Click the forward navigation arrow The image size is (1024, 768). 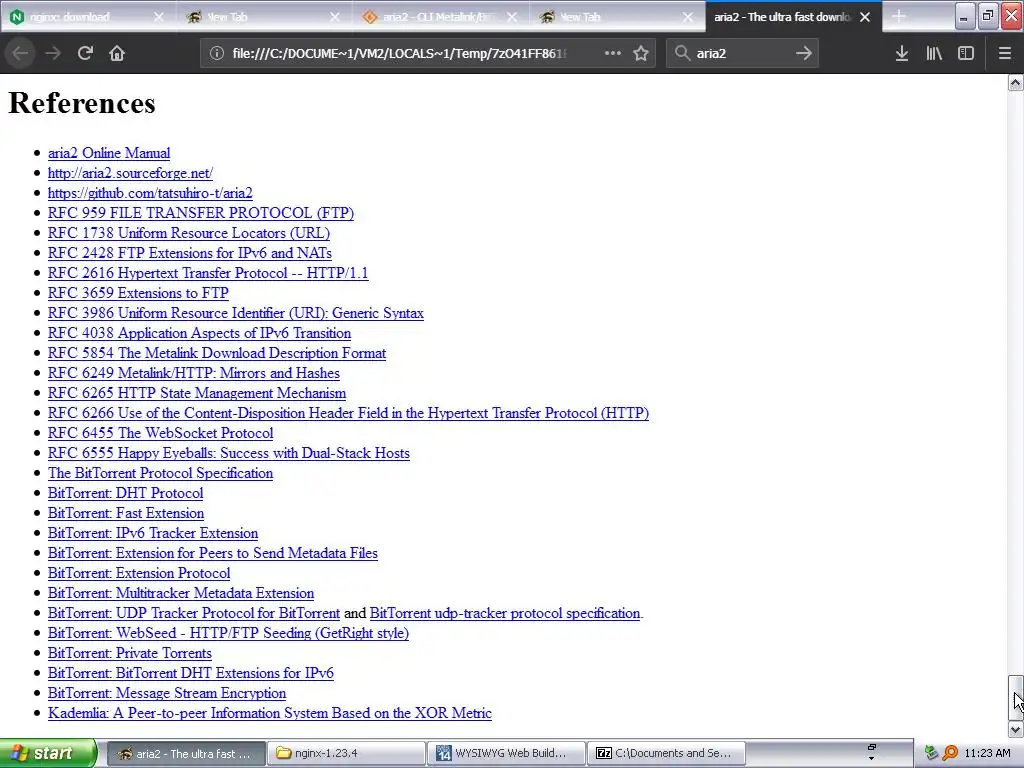[53, 54]
